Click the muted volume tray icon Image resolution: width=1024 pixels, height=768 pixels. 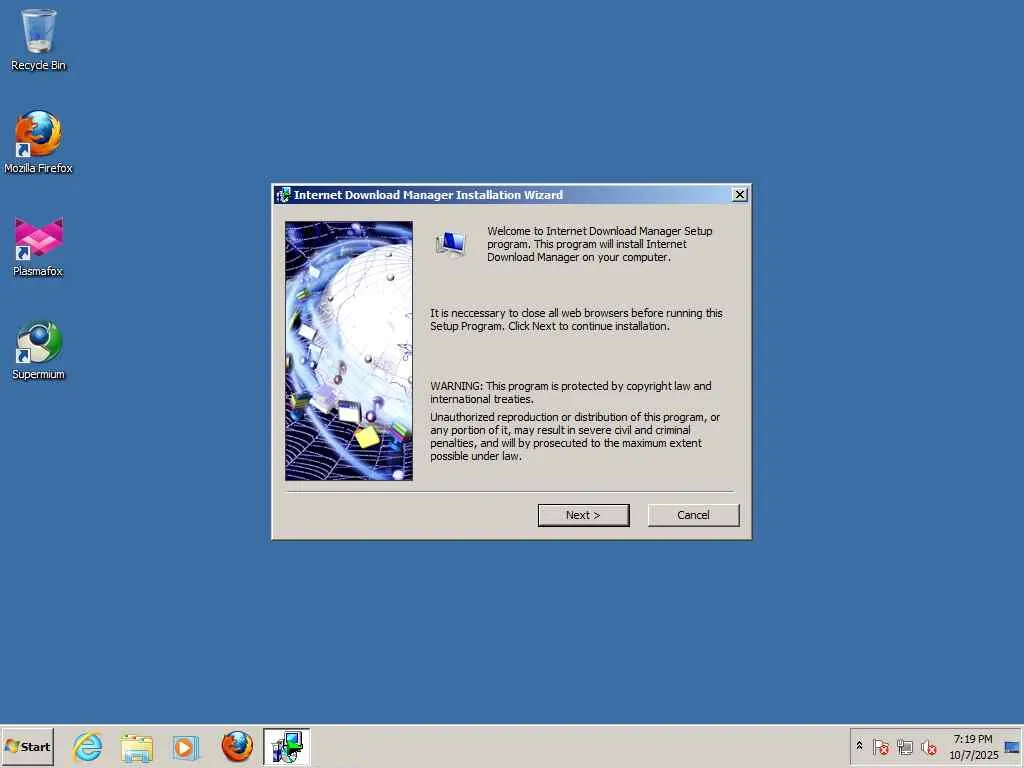(x=928, y=746)
